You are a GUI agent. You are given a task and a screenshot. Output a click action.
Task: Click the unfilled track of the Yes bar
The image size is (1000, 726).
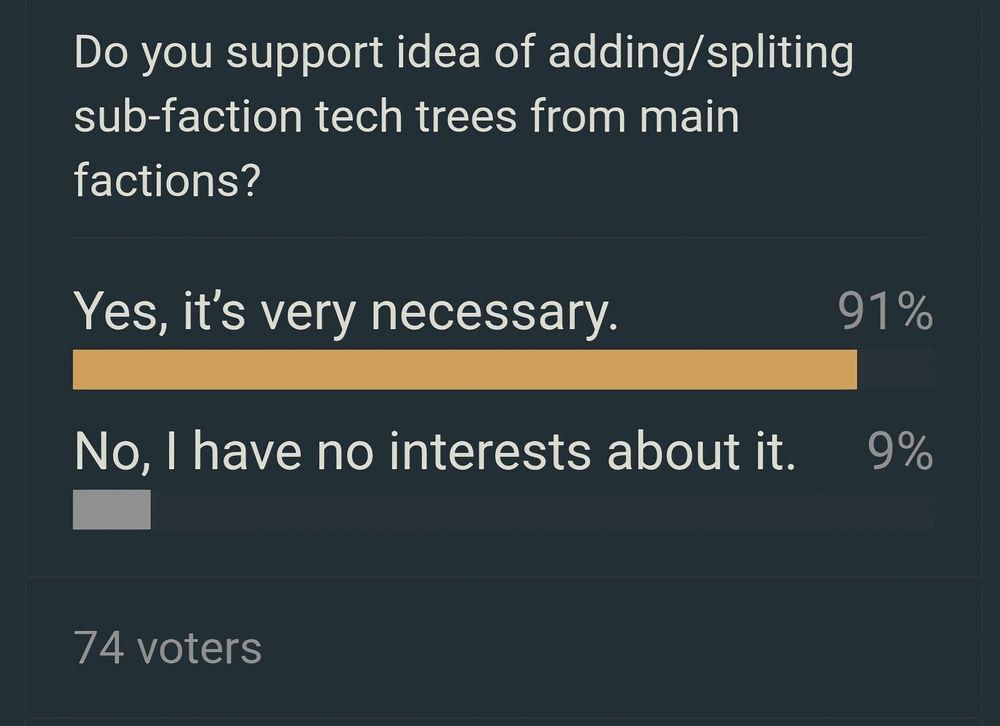[x=896, y=369]
